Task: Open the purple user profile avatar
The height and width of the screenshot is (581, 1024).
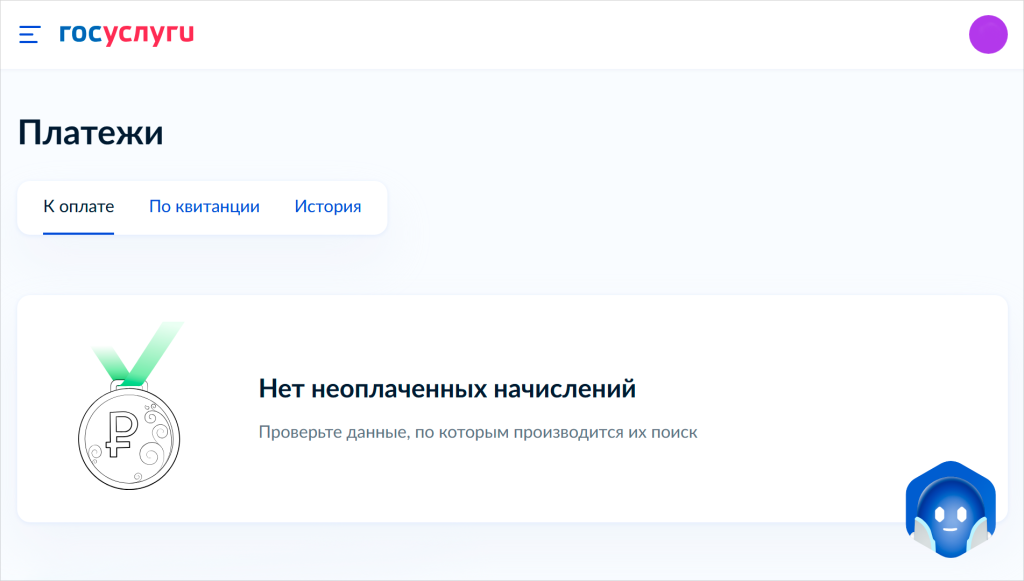Action: tap(987, 35)
